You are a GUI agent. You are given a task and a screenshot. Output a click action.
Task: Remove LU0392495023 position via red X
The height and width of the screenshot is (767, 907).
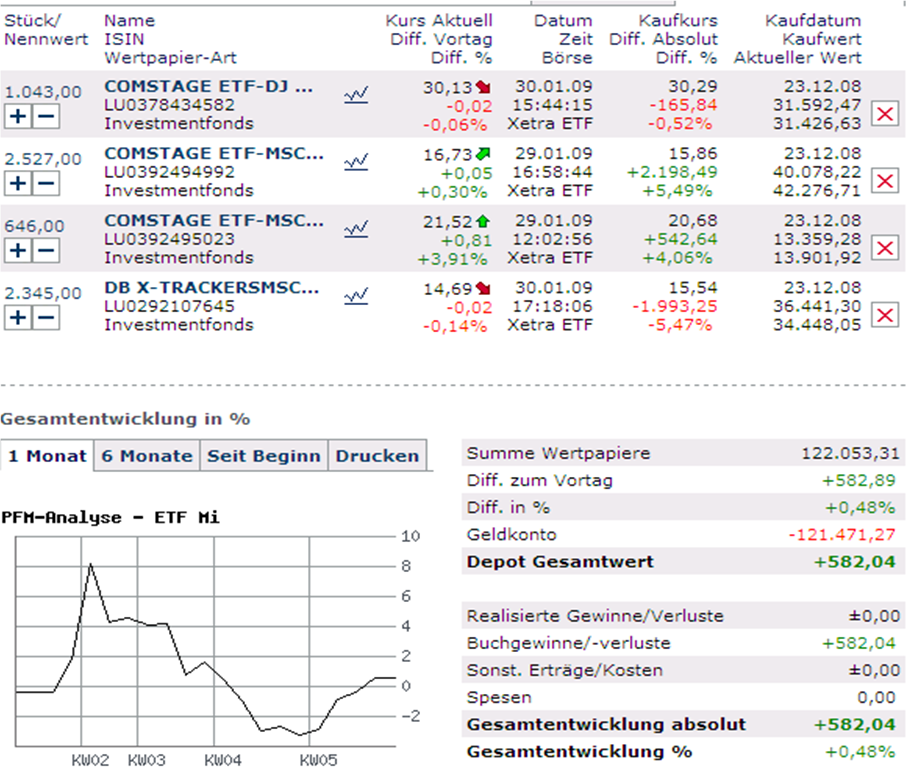point(884,248)
